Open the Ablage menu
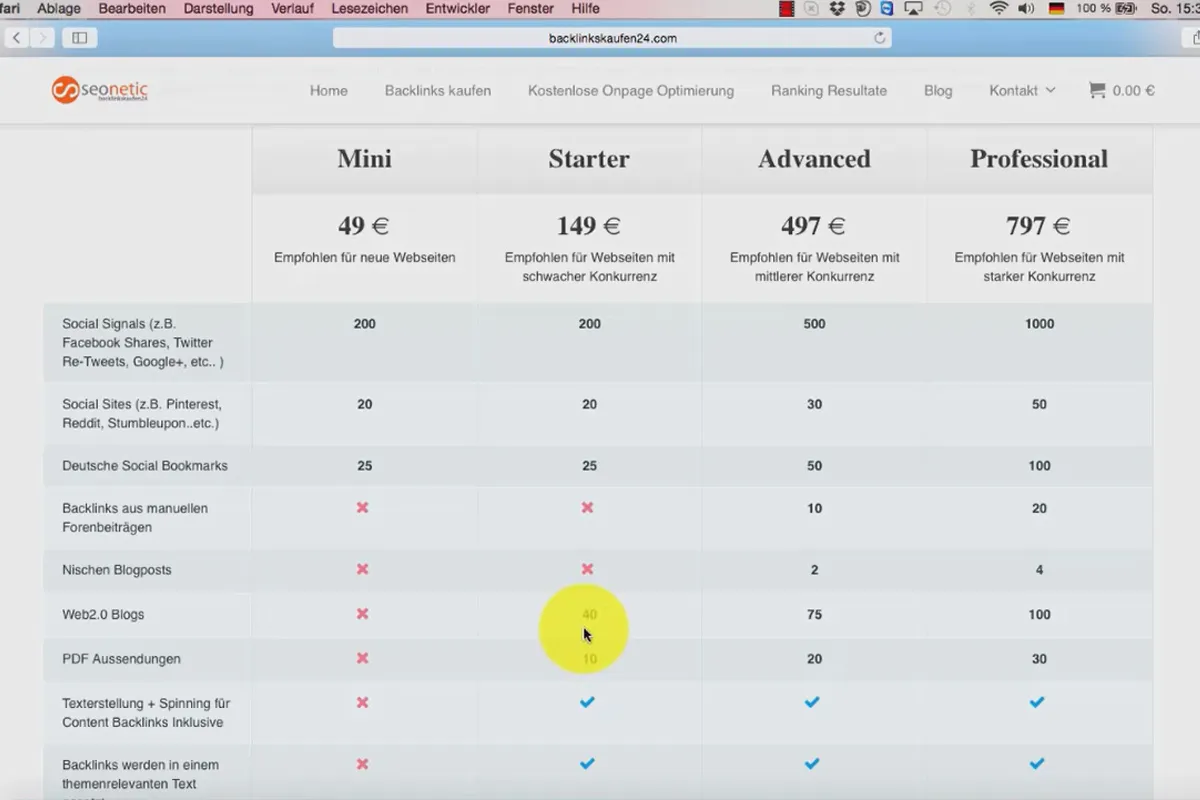The width and height of the screenshot is (1200, 800). pos(59,8)
